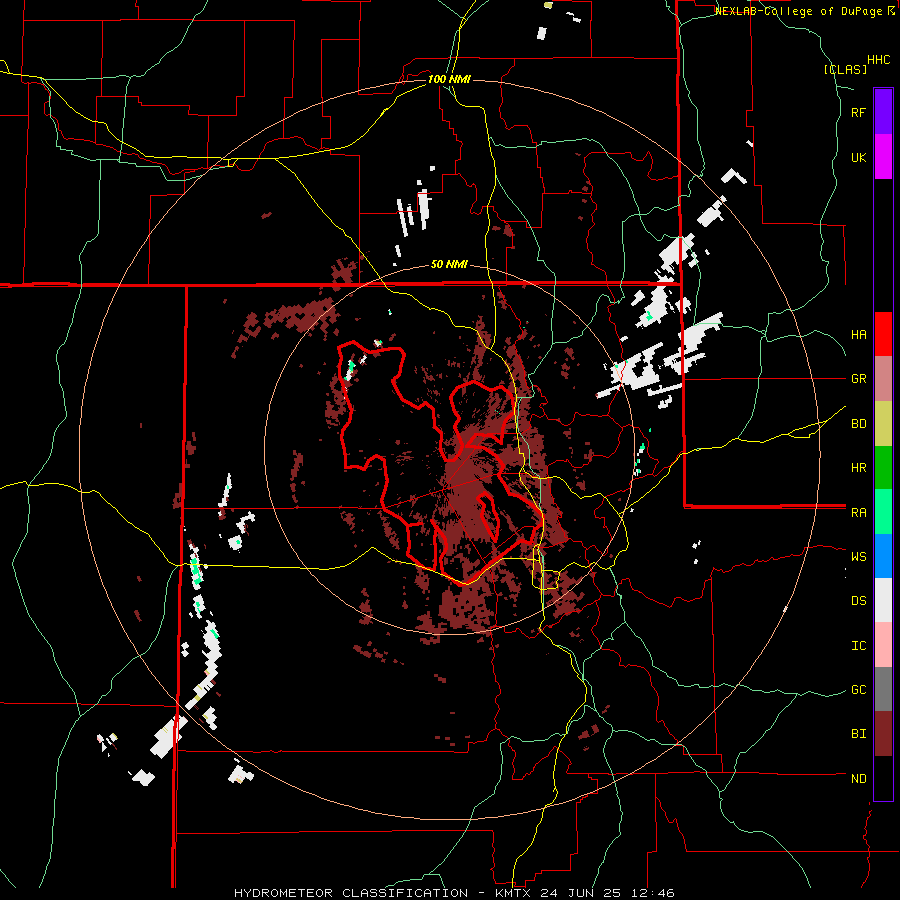Screen dimensions: 900x900
Task: Click the HHC product label
Action: [x=879, y=60]
